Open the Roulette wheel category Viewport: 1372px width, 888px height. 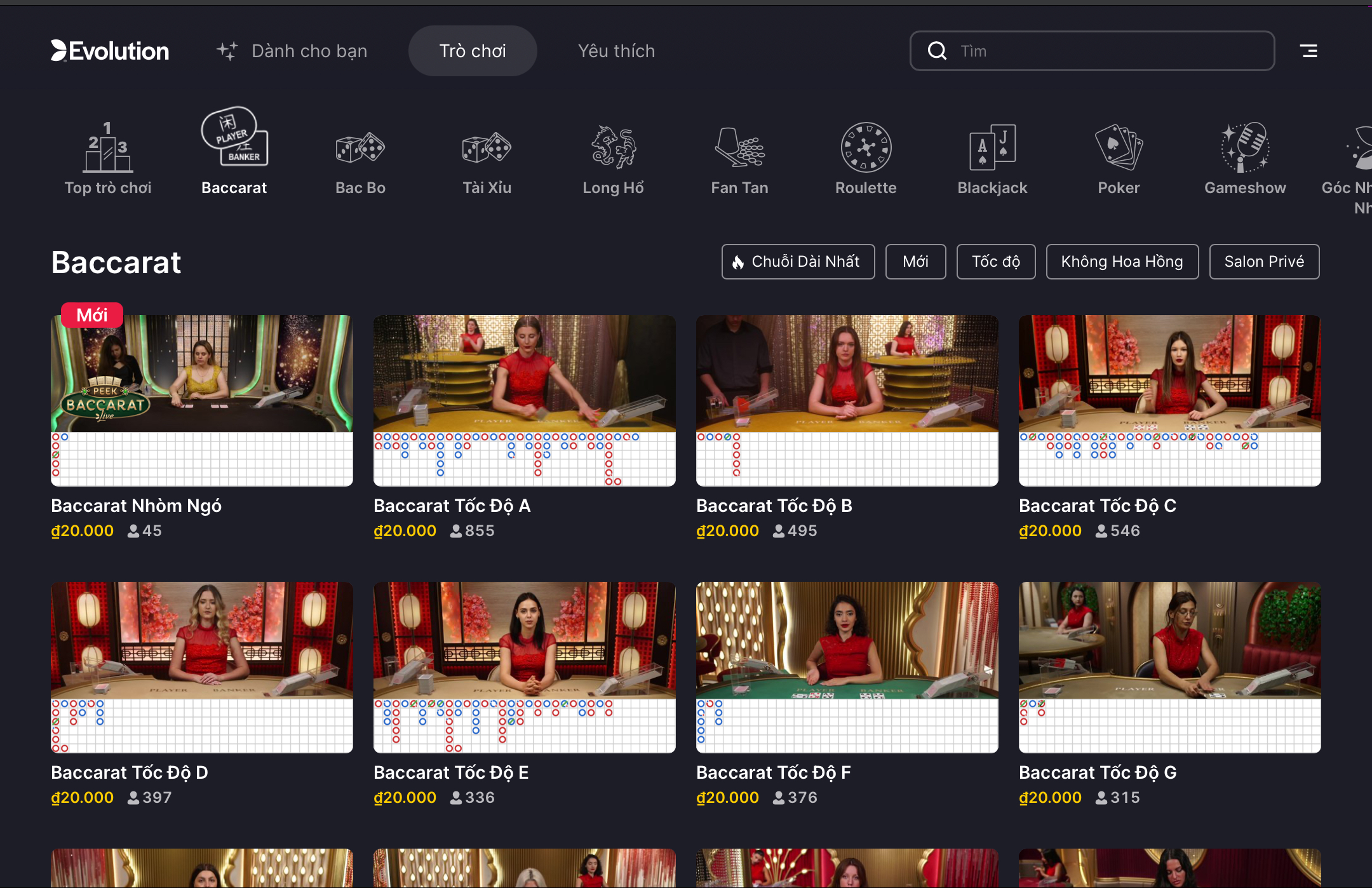click(866, 147)
